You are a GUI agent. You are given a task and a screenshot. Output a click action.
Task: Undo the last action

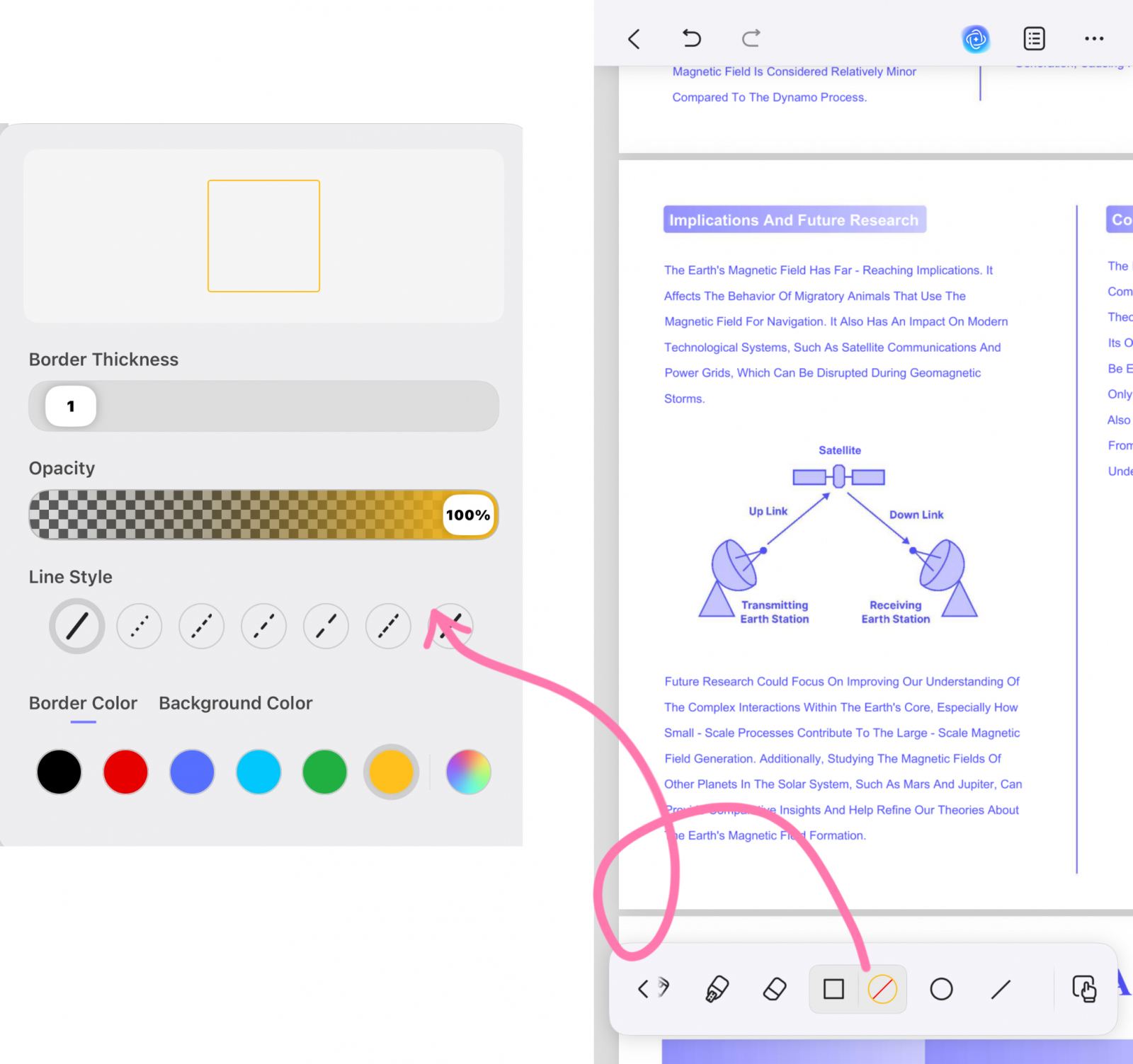pos(691,38)
